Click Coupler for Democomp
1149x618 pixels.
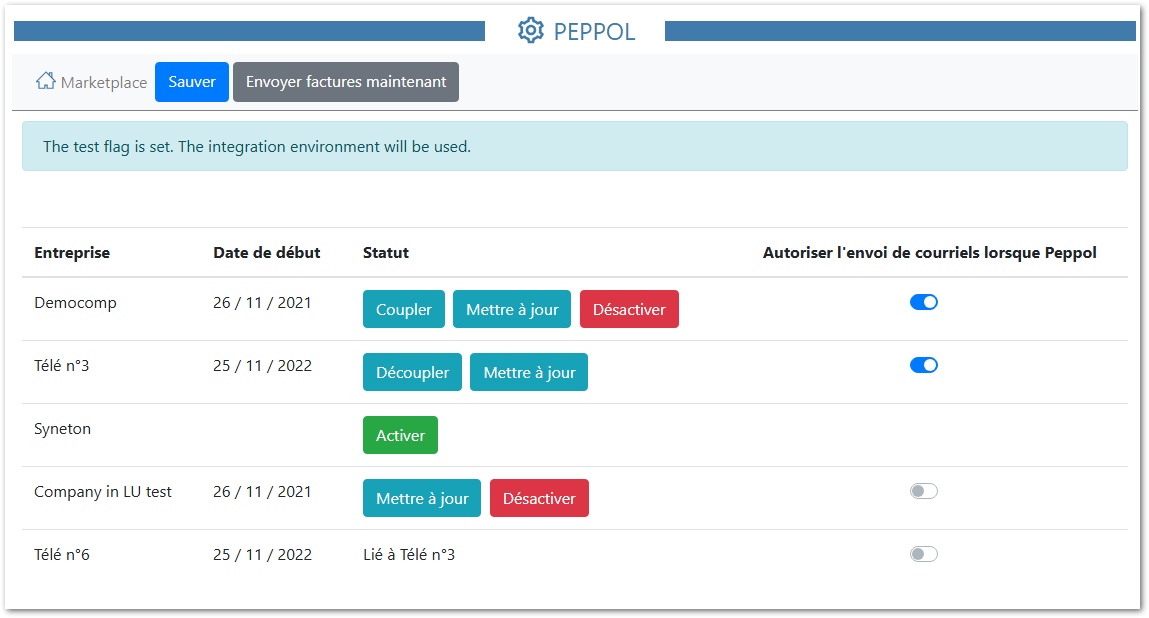(x=403, y=309)
